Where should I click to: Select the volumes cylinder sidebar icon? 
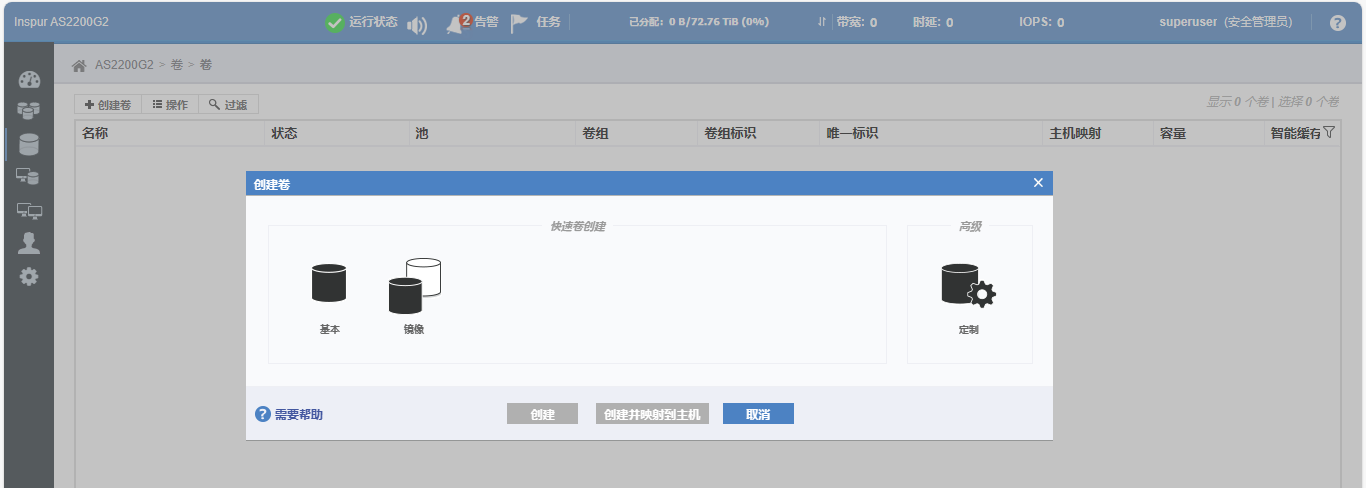[x=29, y=145]
